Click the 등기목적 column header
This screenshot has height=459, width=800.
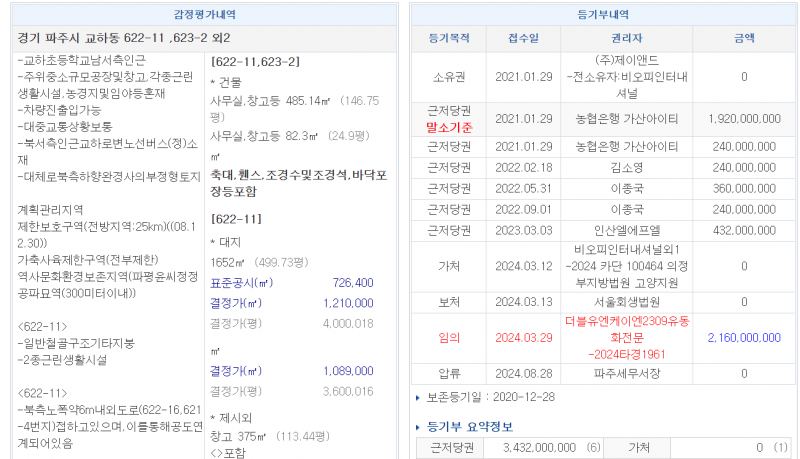point(449,38)
